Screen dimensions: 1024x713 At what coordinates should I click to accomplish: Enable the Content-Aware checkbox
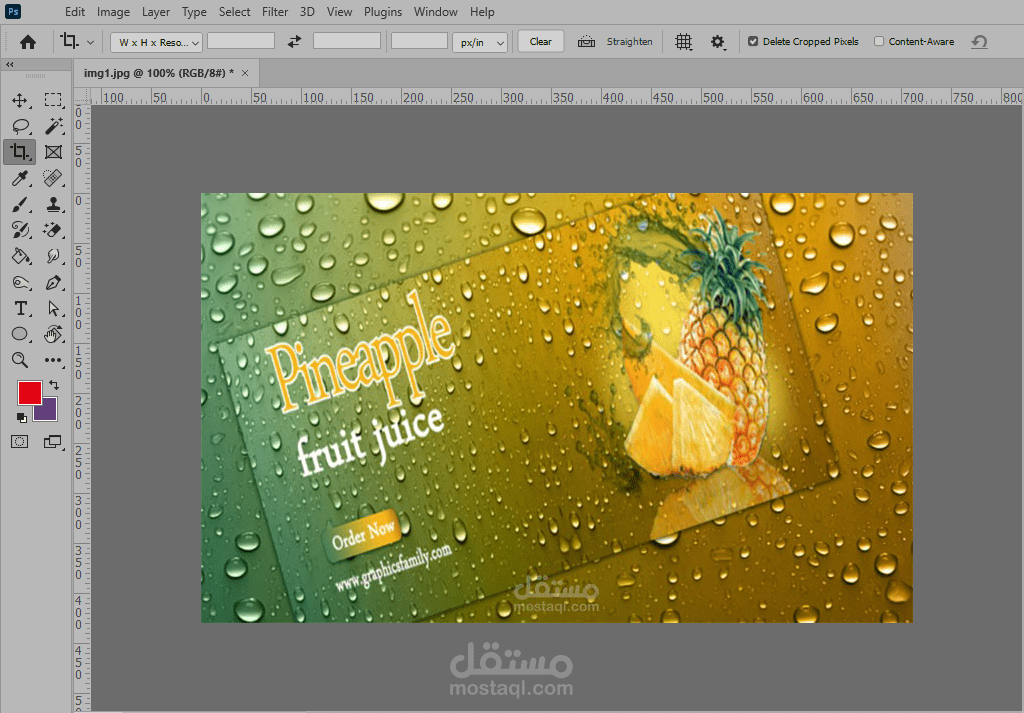[x=879, y=41]
